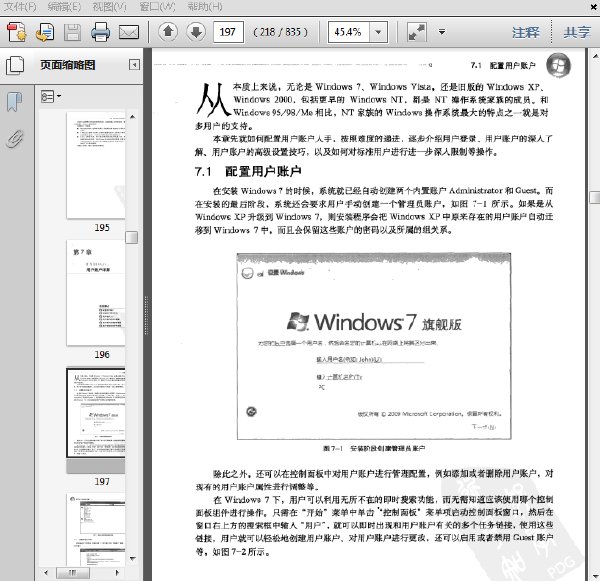Open the zoom level dropdown arrow
Viewport: 600px width, 581px height.
point(378,32)
